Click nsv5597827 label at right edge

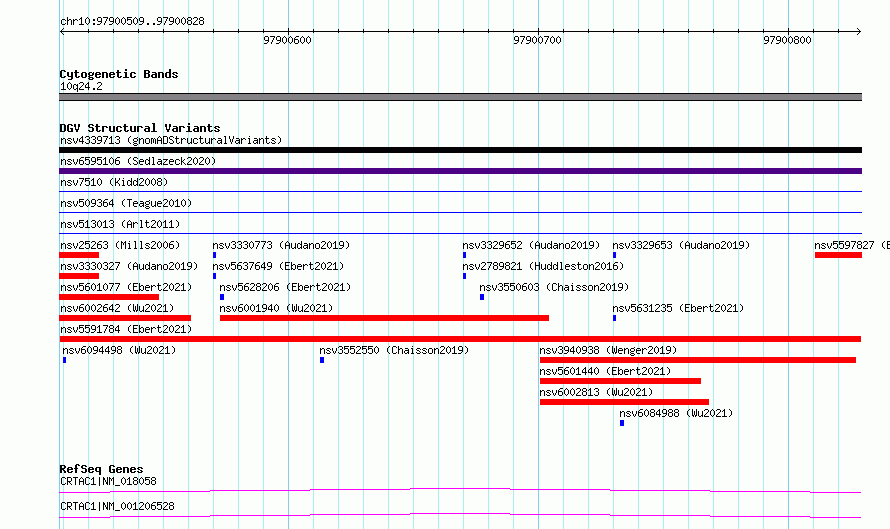point(851,245)
